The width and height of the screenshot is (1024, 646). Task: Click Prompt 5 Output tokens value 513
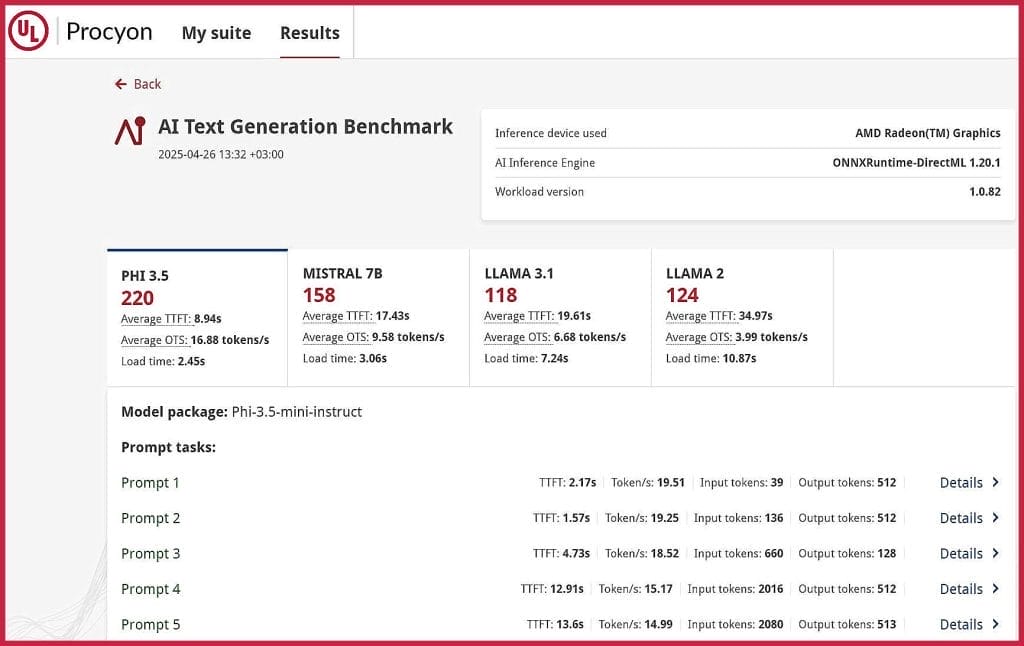(x=886, y=624)
